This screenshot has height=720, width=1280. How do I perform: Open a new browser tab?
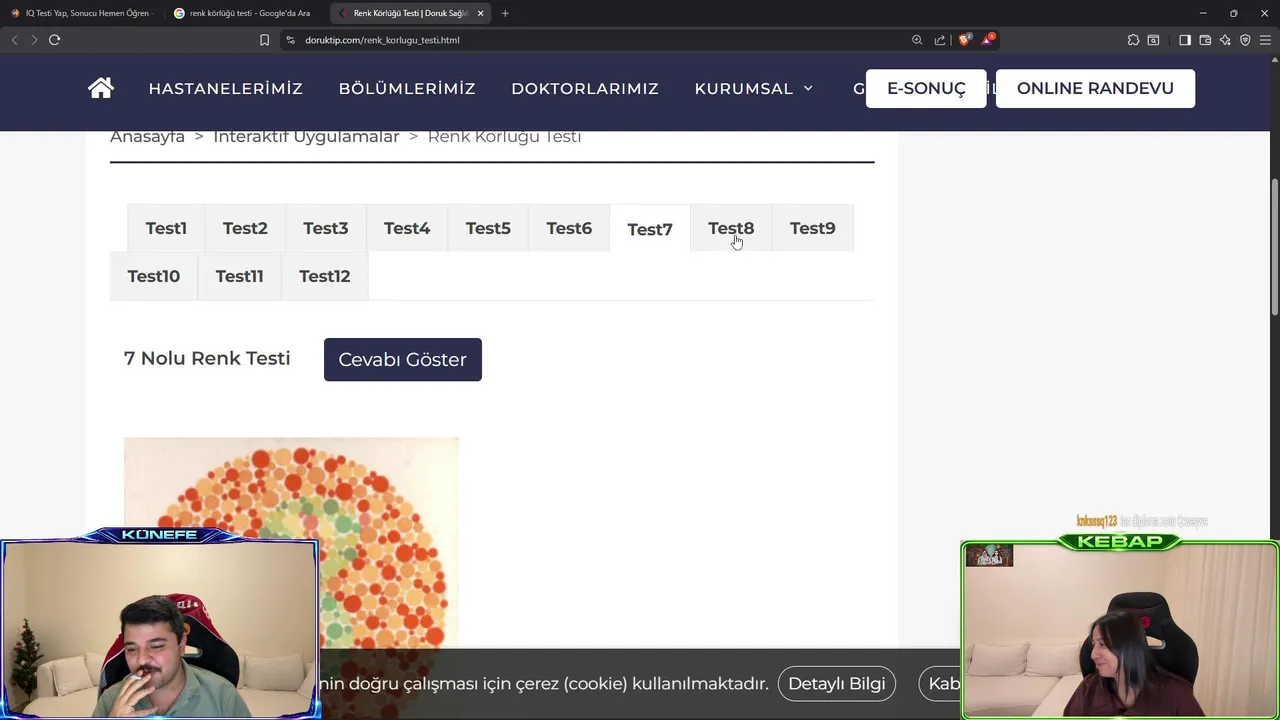coord(505,13)
